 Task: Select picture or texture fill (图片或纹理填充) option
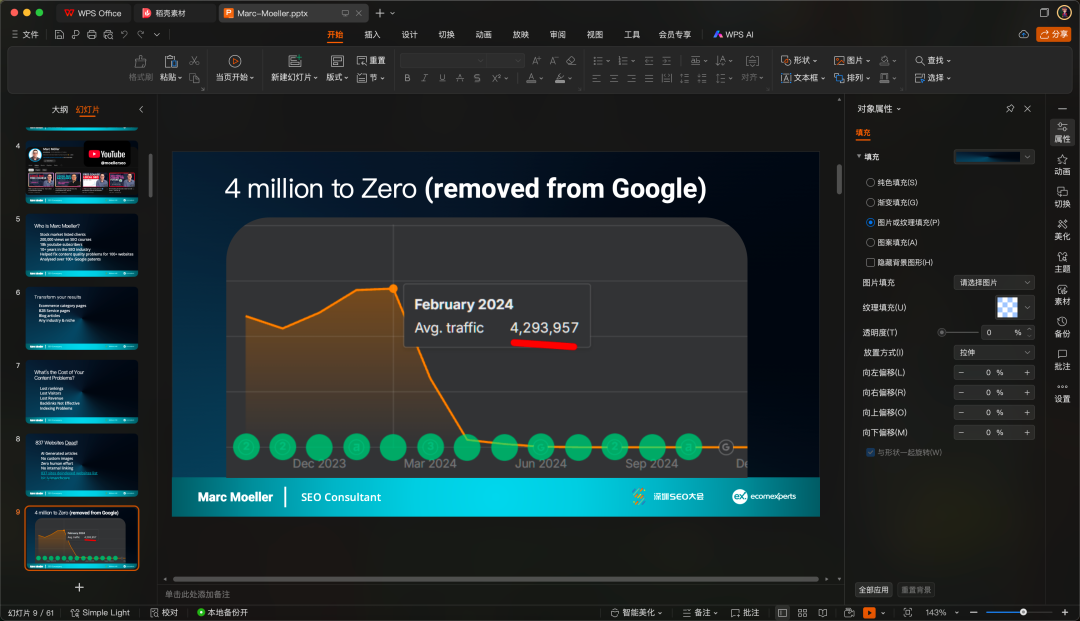click(871, 222)
